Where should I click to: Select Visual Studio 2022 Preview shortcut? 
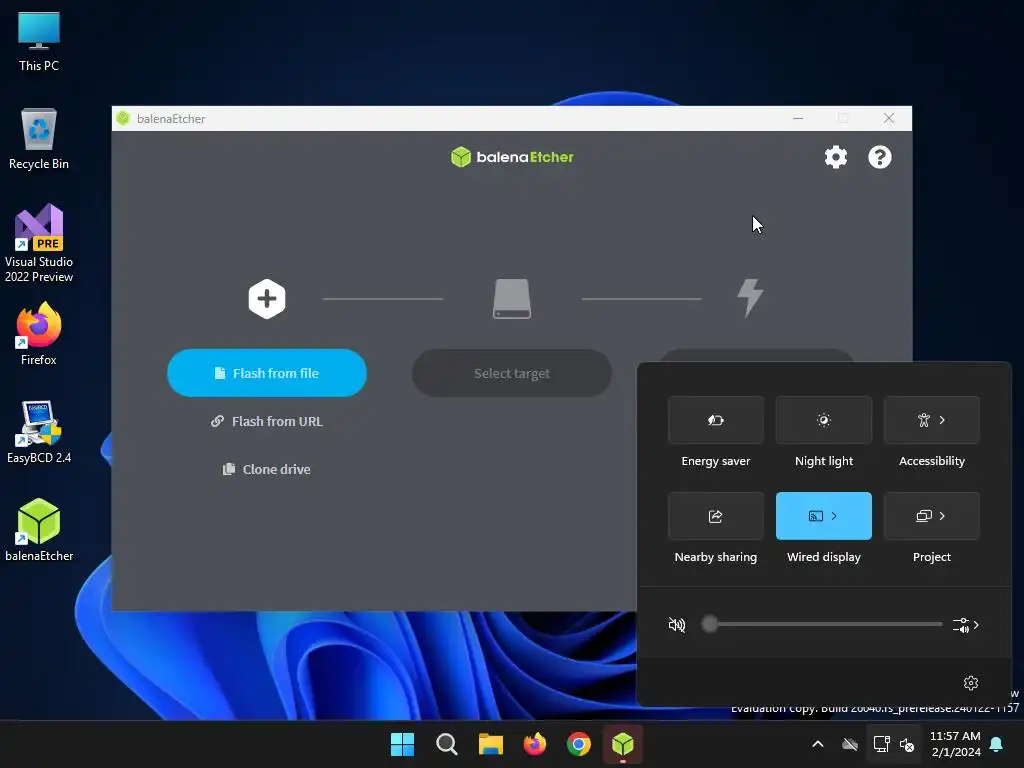point(39,244)
